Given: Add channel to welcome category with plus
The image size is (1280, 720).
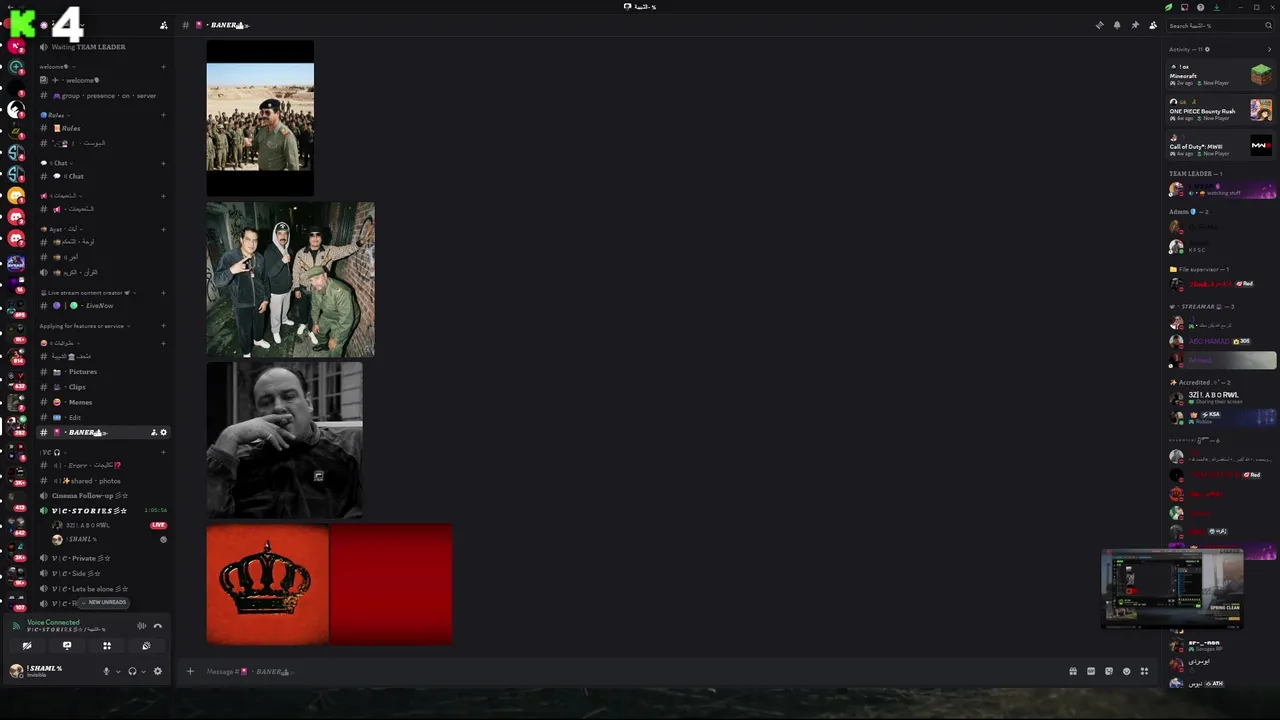Looking at the screenshot, I should (x=163, y=67).
